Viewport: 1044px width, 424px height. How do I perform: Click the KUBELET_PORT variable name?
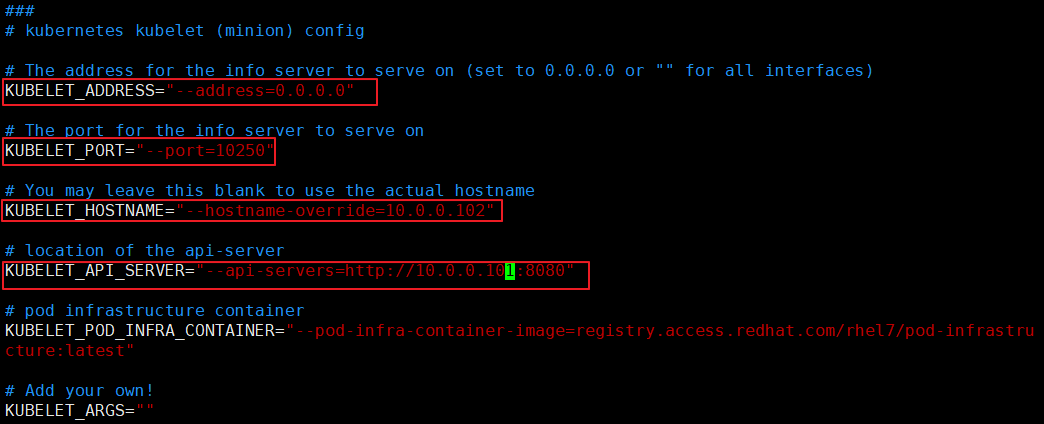pyautogui.click(x=63, y=151)
